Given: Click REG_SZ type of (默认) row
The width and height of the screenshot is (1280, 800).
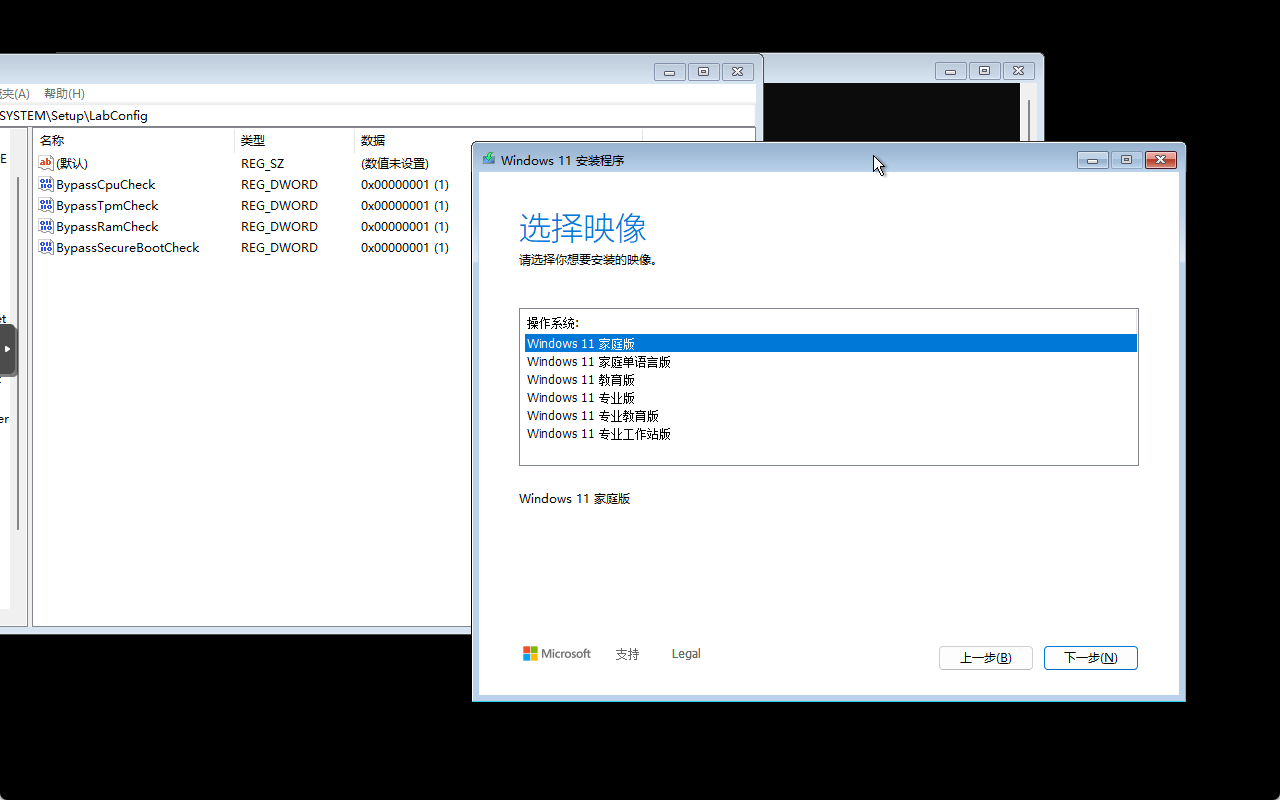Looking at the screenshot, I should pos(263,164).
